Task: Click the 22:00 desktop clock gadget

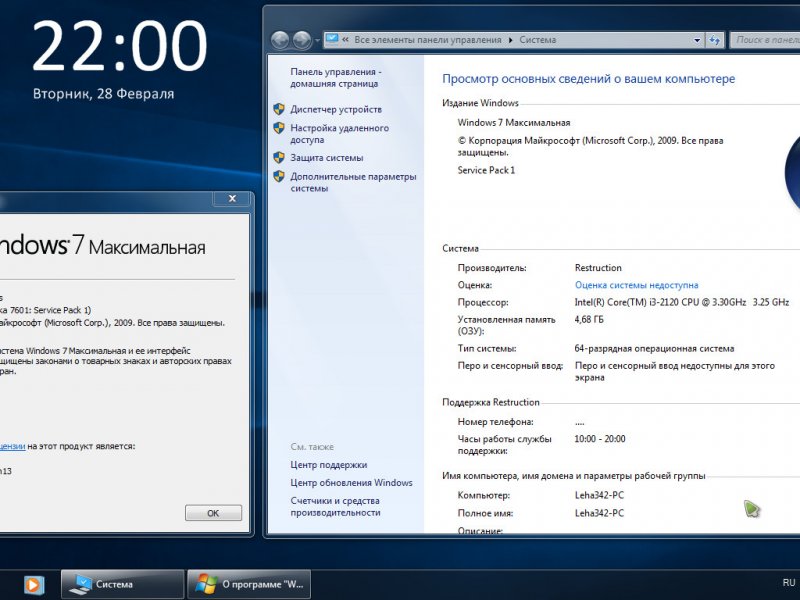Action: click(x=120, y=46)
